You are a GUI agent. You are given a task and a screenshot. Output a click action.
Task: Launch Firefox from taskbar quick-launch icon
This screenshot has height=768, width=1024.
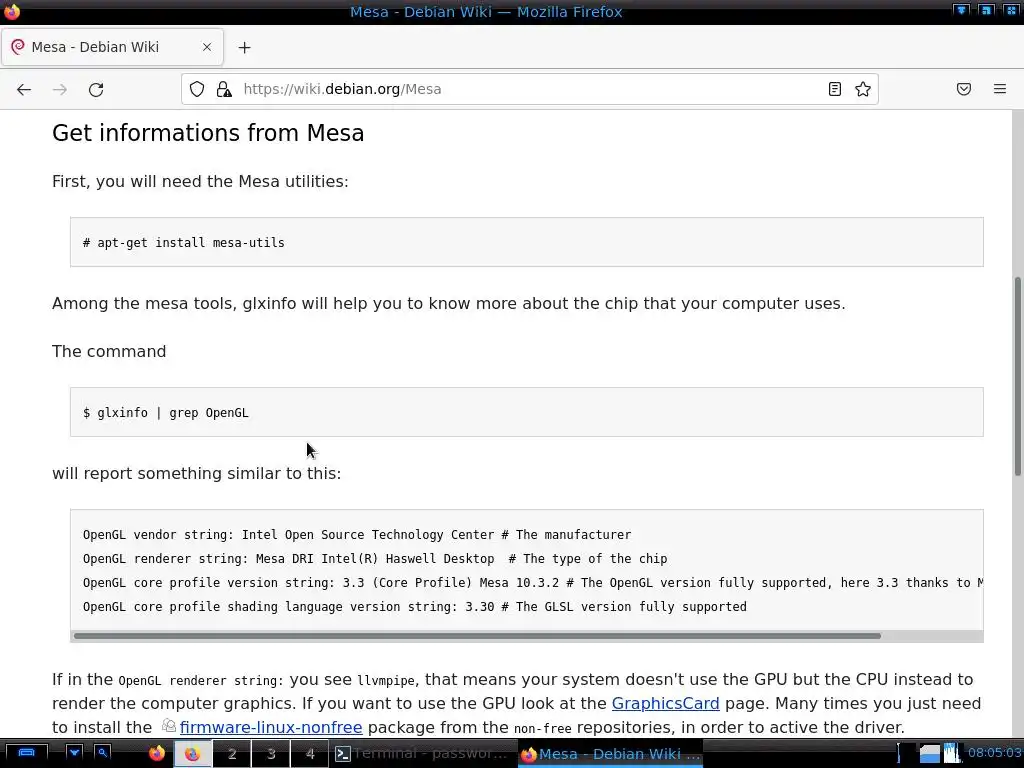pyautogui.click(x=157, y=754)
